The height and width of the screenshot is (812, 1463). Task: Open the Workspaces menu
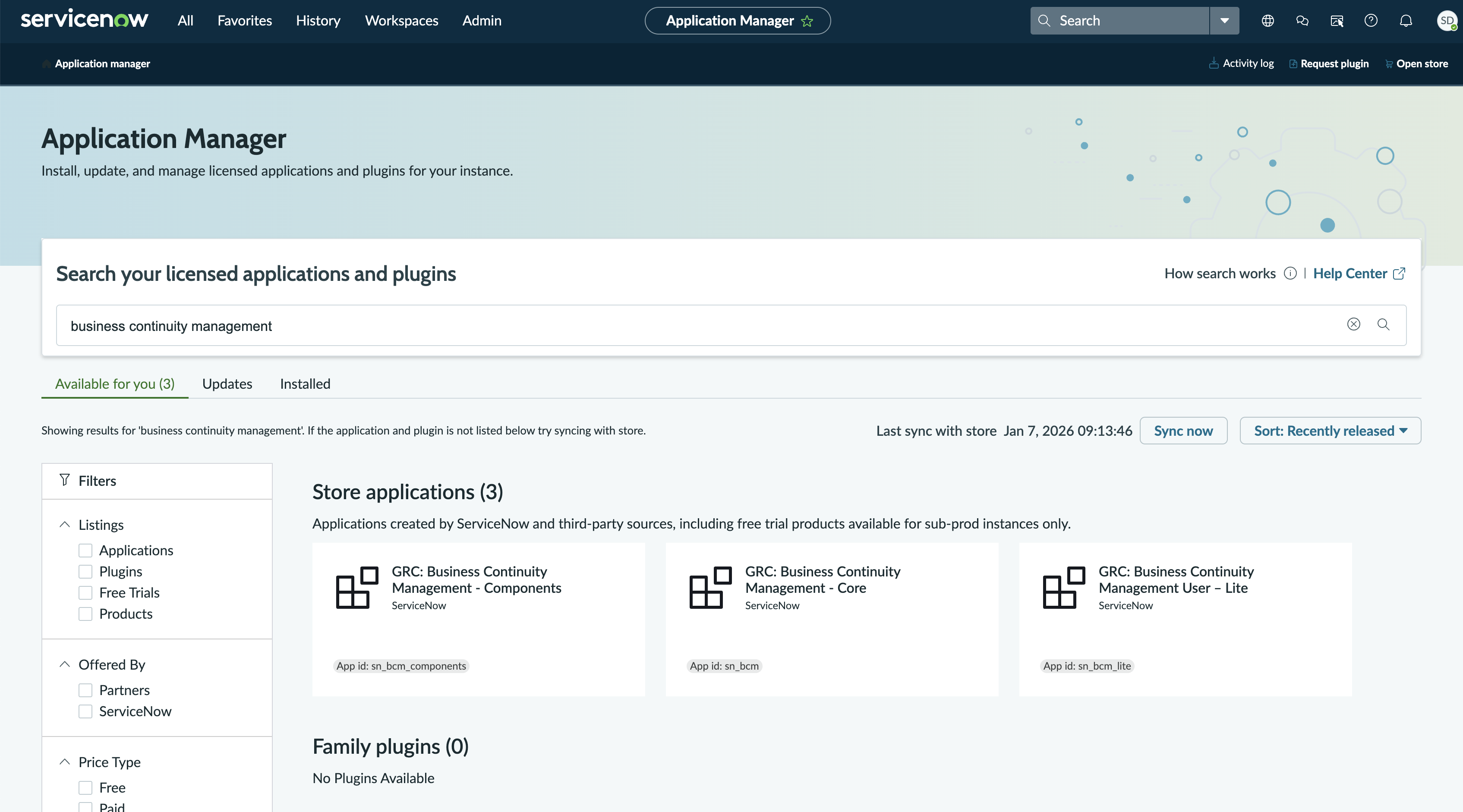coord(401,20)
